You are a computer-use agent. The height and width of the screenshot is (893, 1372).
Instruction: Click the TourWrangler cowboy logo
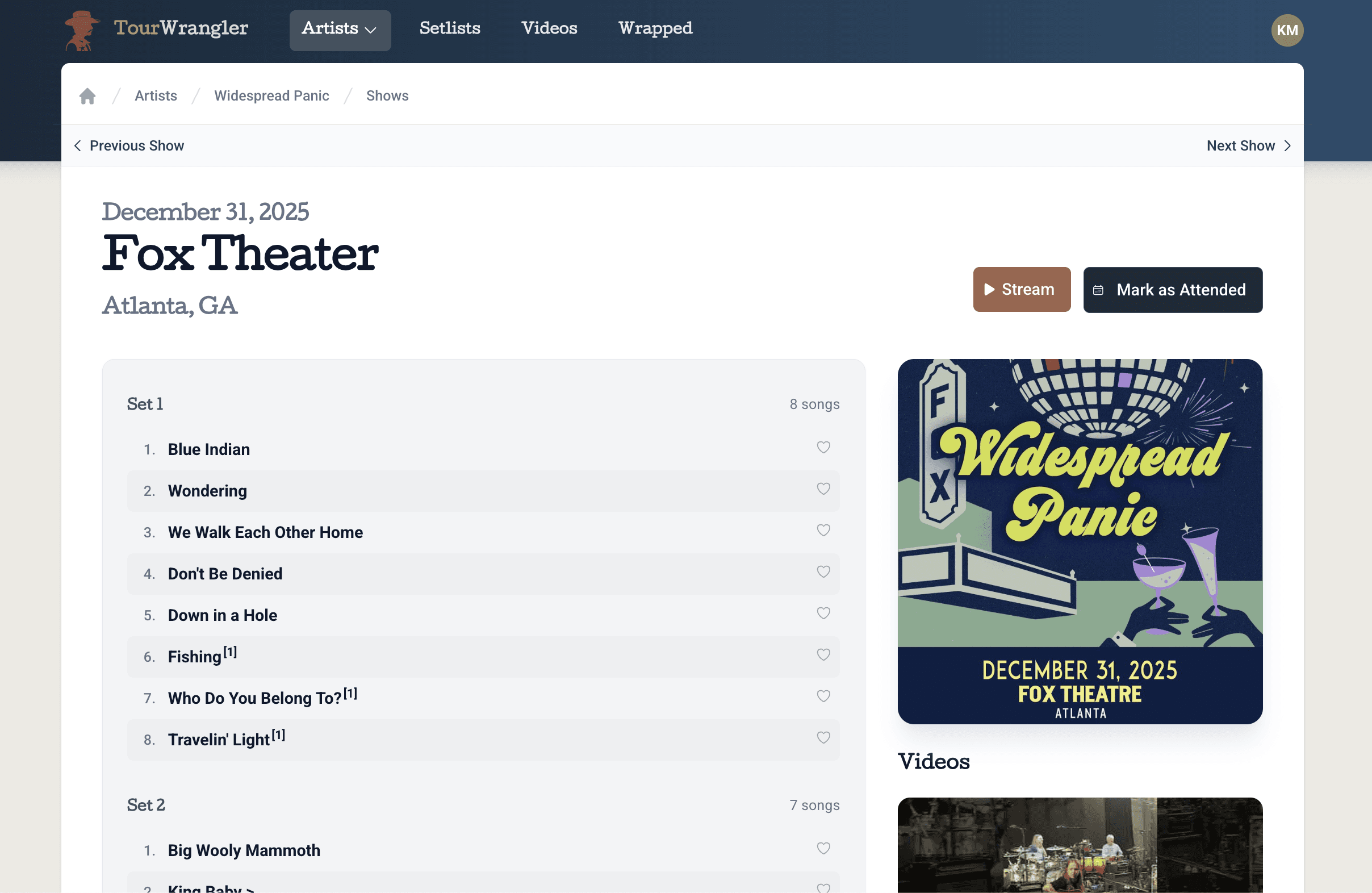pos(82,30)
